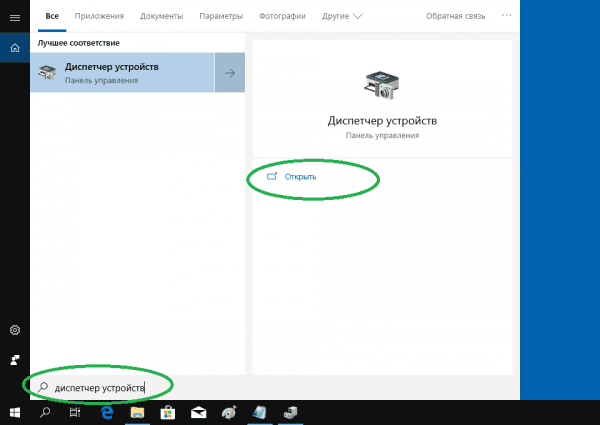Expand the arrow beside Диспетчер устройств result
Viewport: 600px width, 425px height.
click(x=230, y=73)
